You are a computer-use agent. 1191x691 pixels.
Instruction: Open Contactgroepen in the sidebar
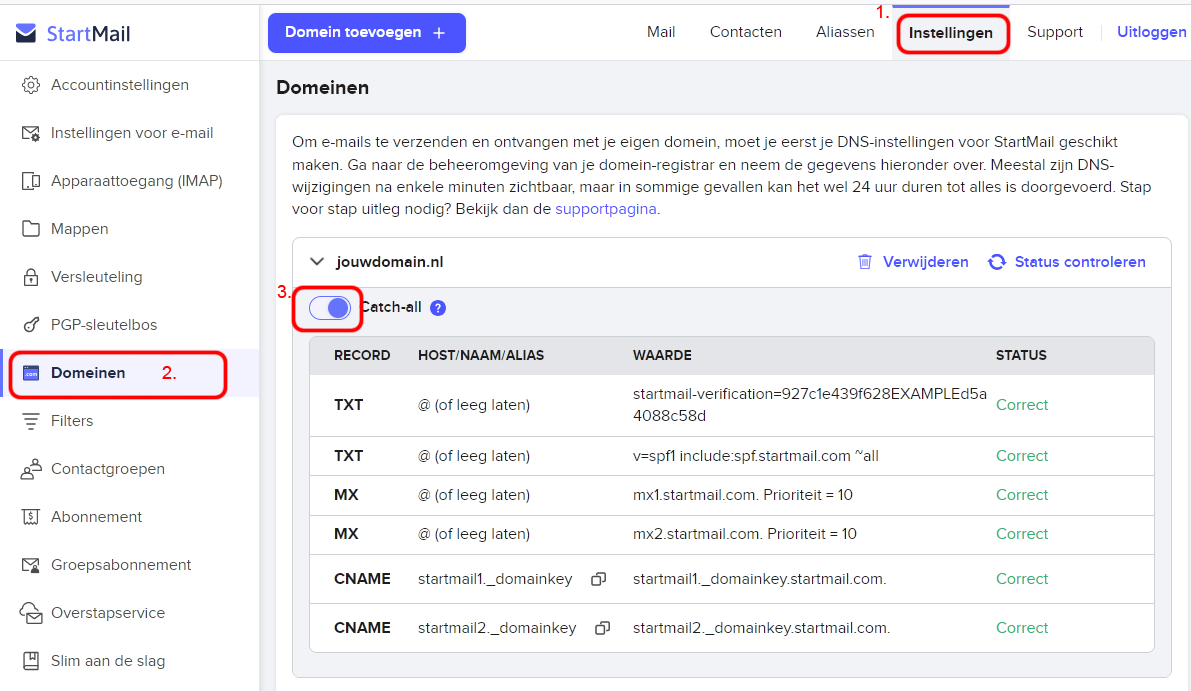108,469
